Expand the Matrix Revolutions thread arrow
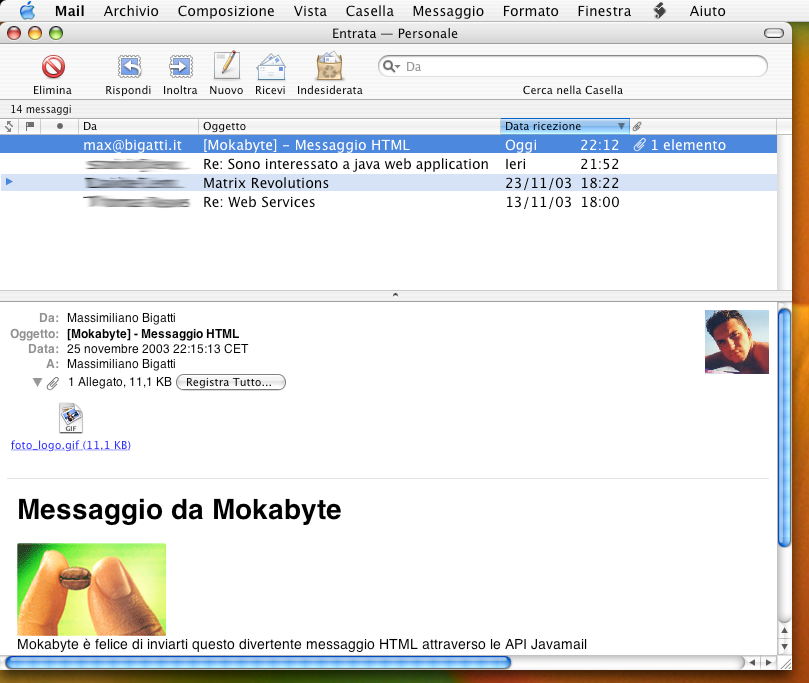Screen dimensions: 809x683 (9, 182)
